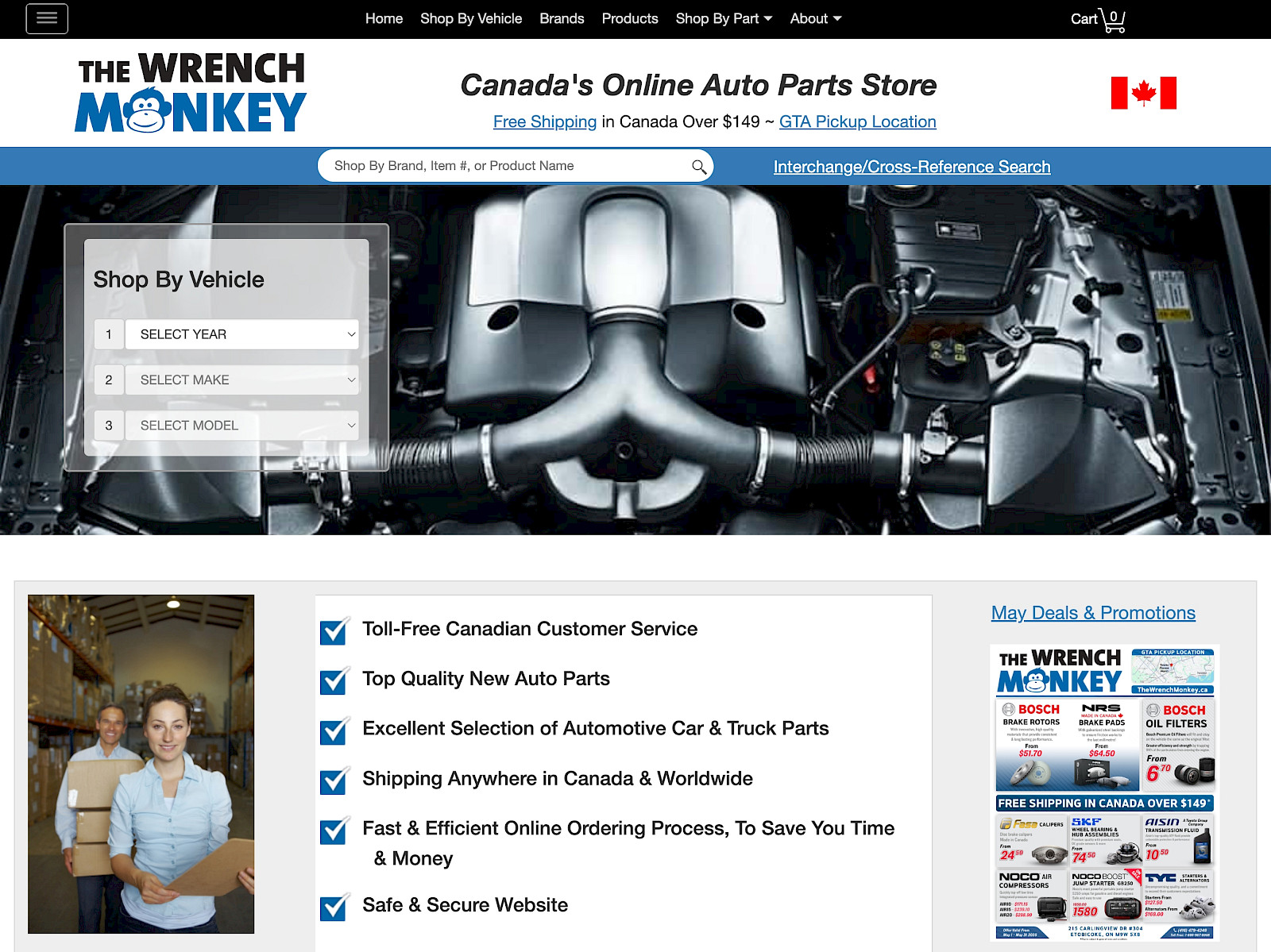This screenshot has width=1271, height=952.
Task: Select Home in the navigation bar
Action: point(384,18)
